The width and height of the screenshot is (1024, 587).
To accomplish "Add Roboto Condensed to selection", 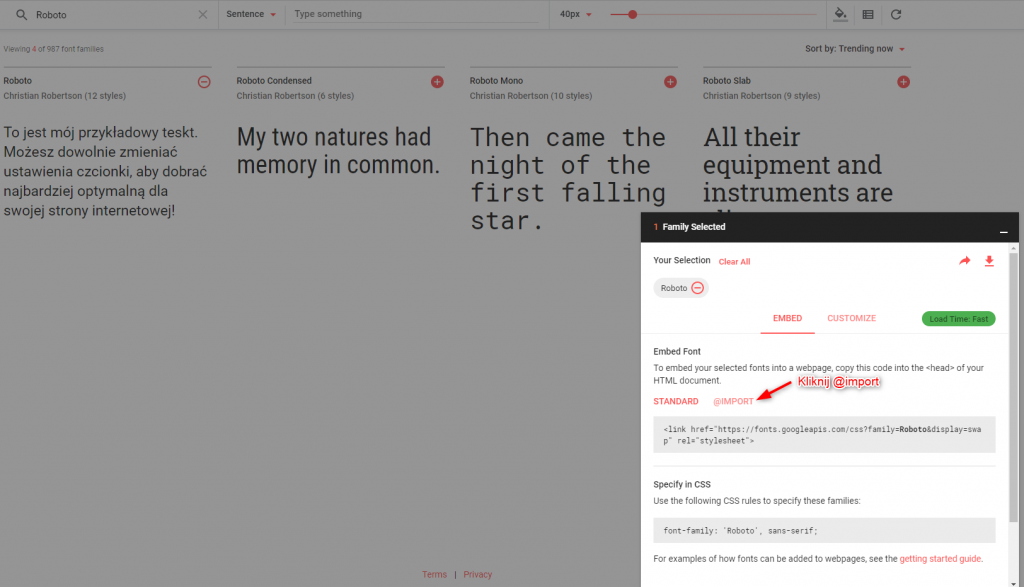I will pos(437,82).
